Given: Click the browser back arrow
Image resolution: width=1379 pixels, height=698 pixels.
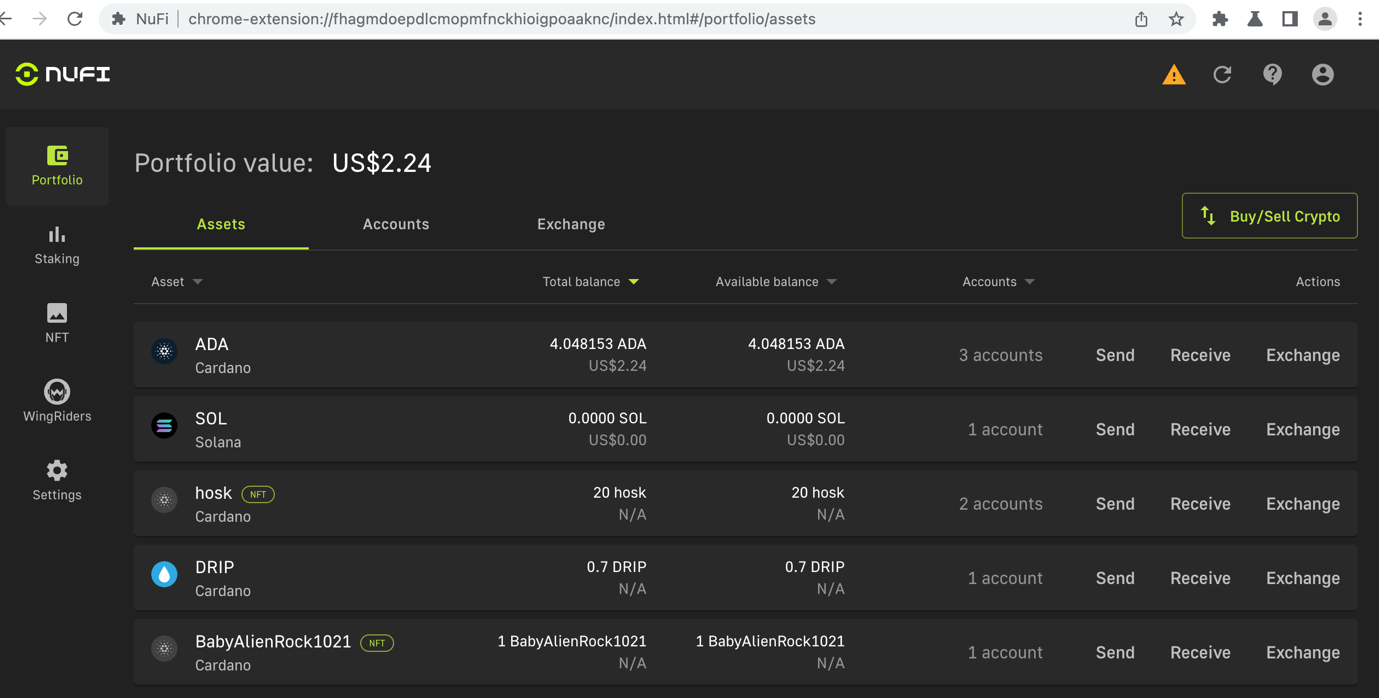Looking at the screenshot, I should pos(7,19).
